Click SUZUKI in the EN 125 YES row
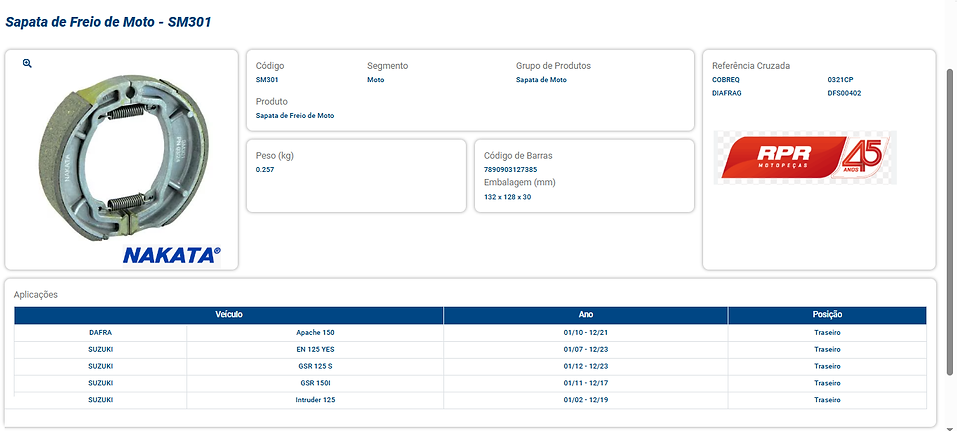The height and width of the screenshot is (431, 957). tap(101, 350)
